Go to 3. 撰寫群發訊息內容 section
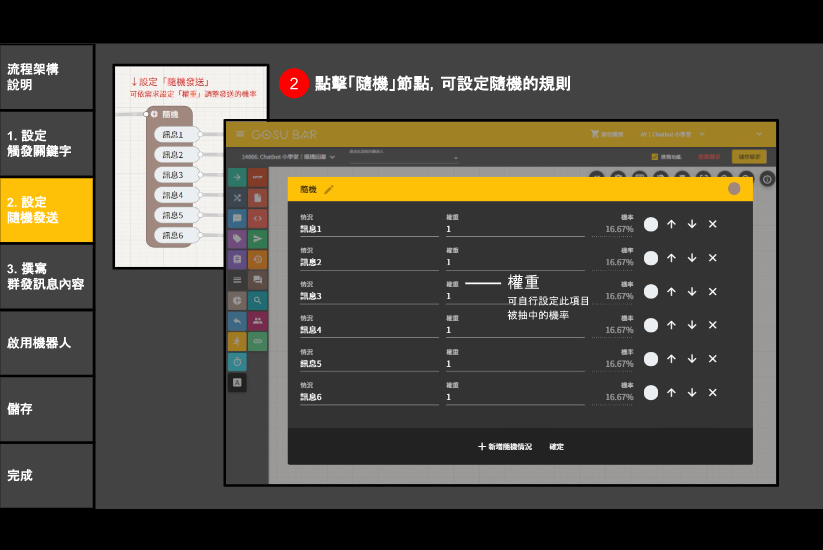This screenshot has width=823, height=550. tap(47, 277)
